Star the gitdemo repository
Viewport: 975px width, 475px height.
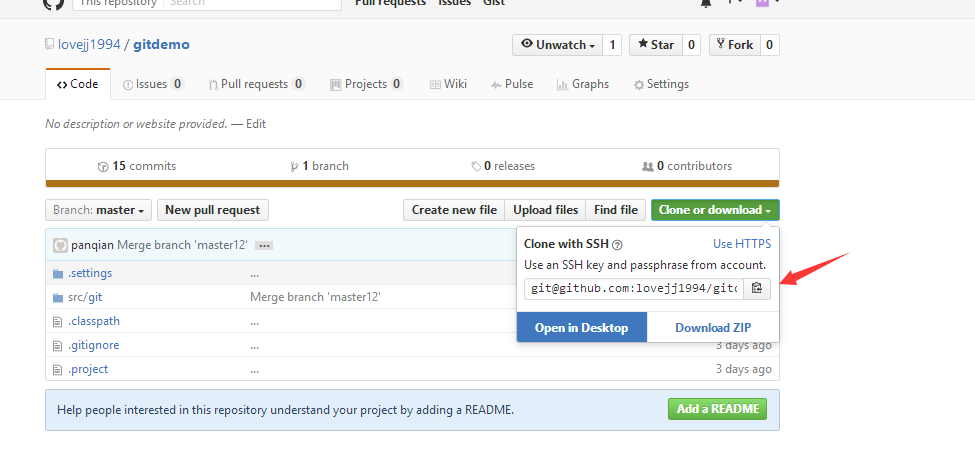pos(656,45)
